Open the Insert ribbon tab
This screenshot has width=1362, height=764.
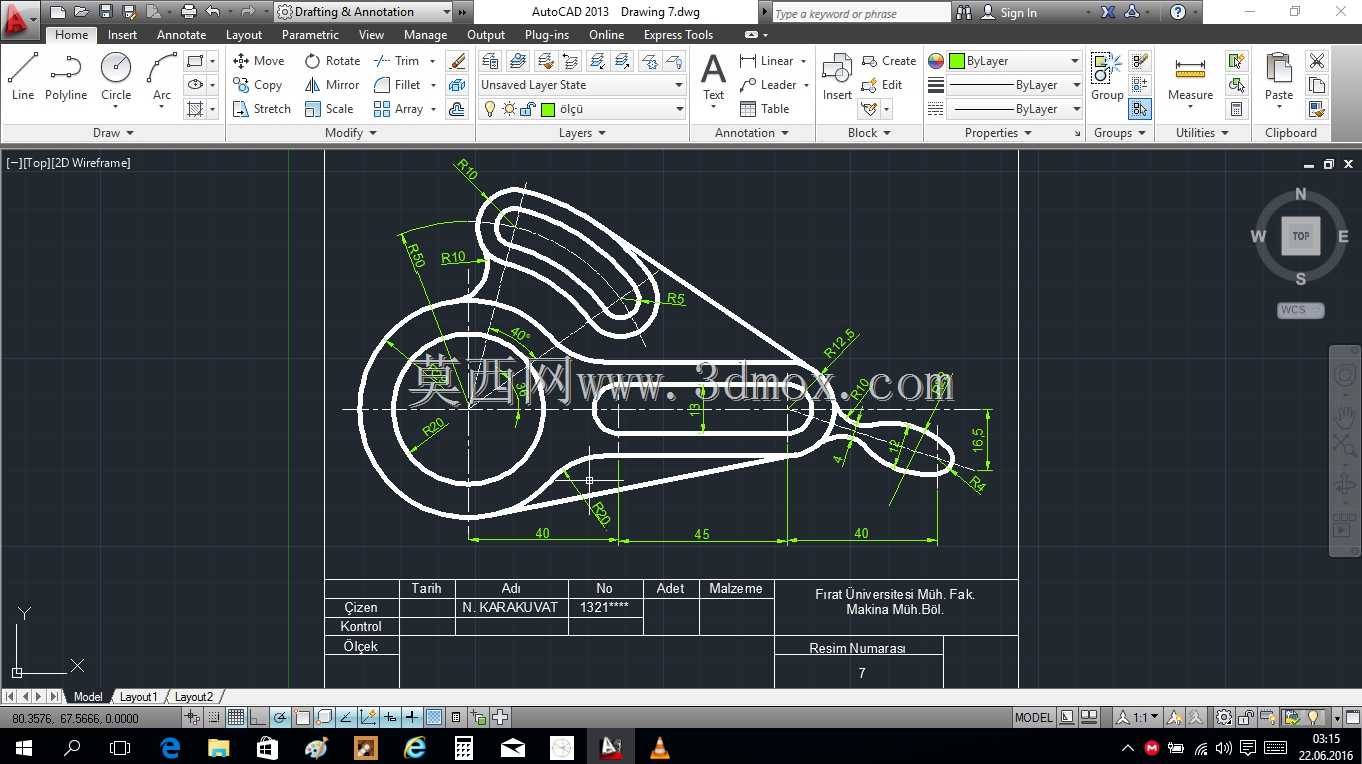(122, 35)
